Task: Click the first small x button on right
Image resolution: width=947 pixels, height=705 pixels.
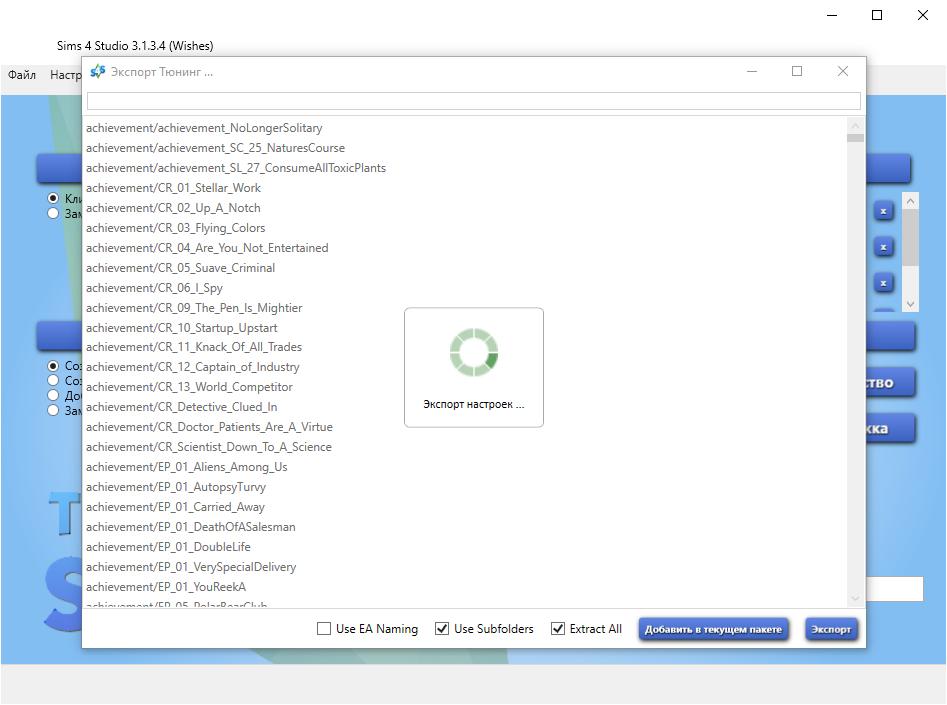Action: pyautogui.click(x=883, y=211)
